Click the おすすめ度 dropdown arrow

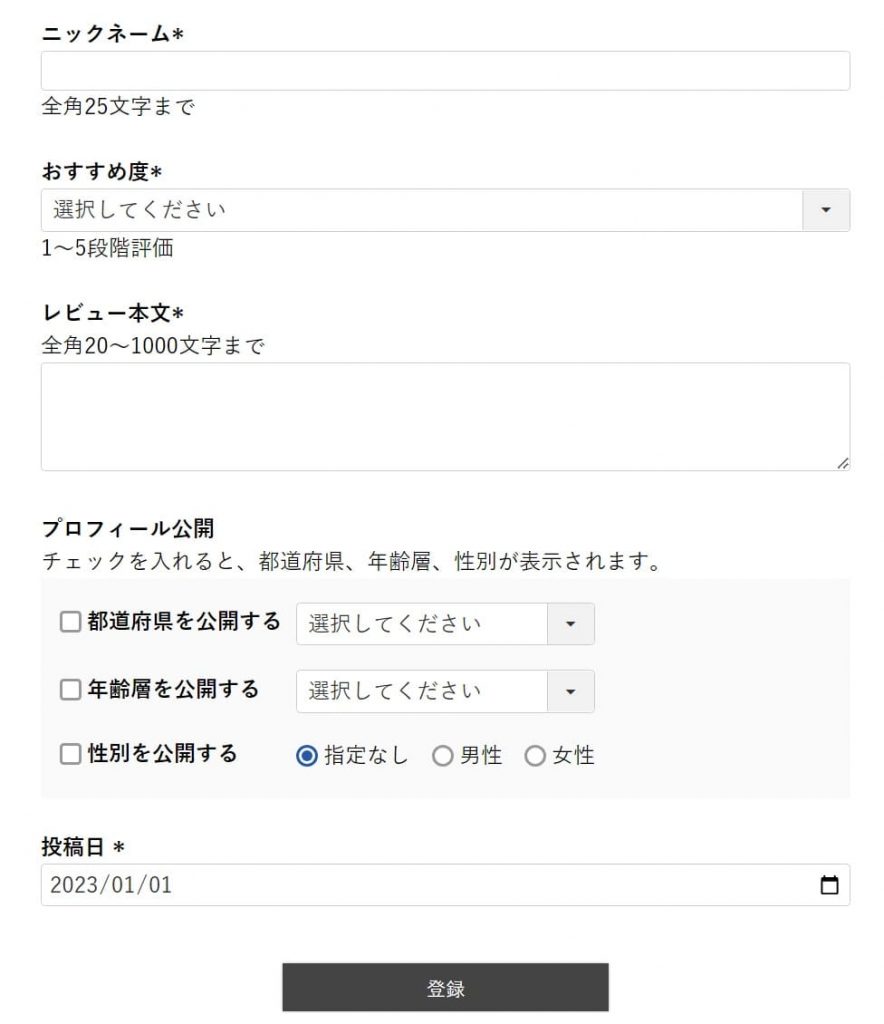point(825,210)
